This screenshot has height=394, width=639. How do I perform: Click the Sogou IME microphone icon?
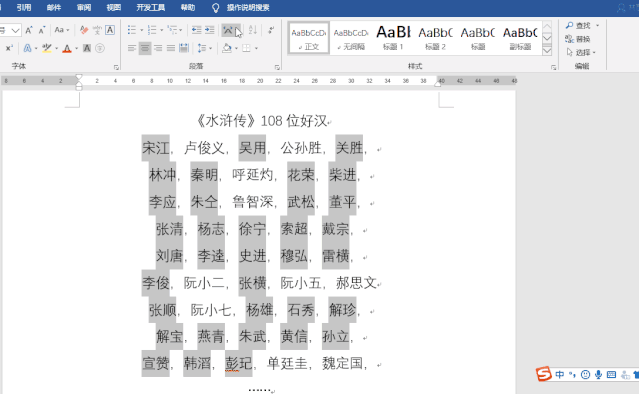point(598,374)
